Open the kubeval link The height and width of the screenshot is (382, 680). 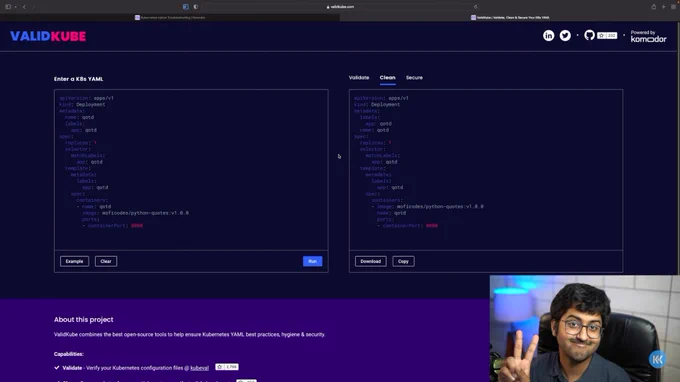199,368
